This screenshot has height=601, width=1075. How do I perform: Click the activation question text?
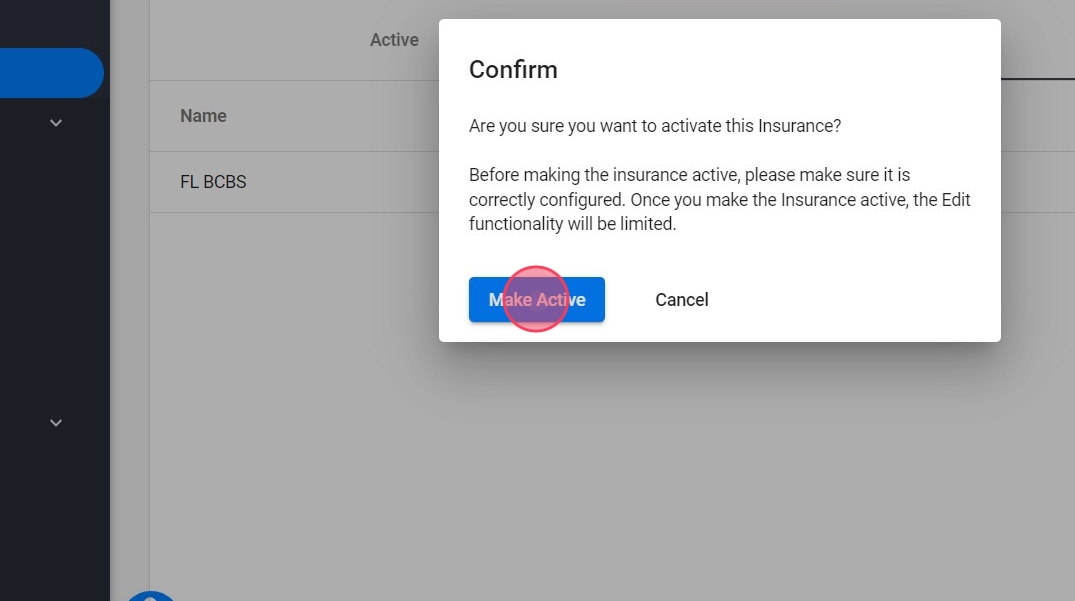(x=655, y=126)
